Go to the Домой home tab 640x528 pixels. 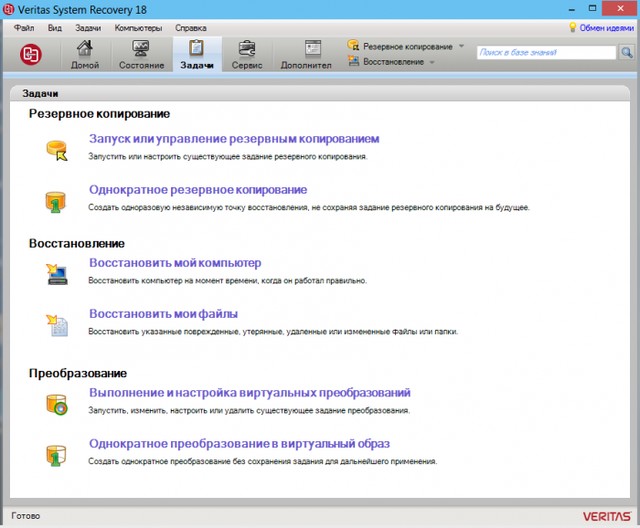pos(85,54)
